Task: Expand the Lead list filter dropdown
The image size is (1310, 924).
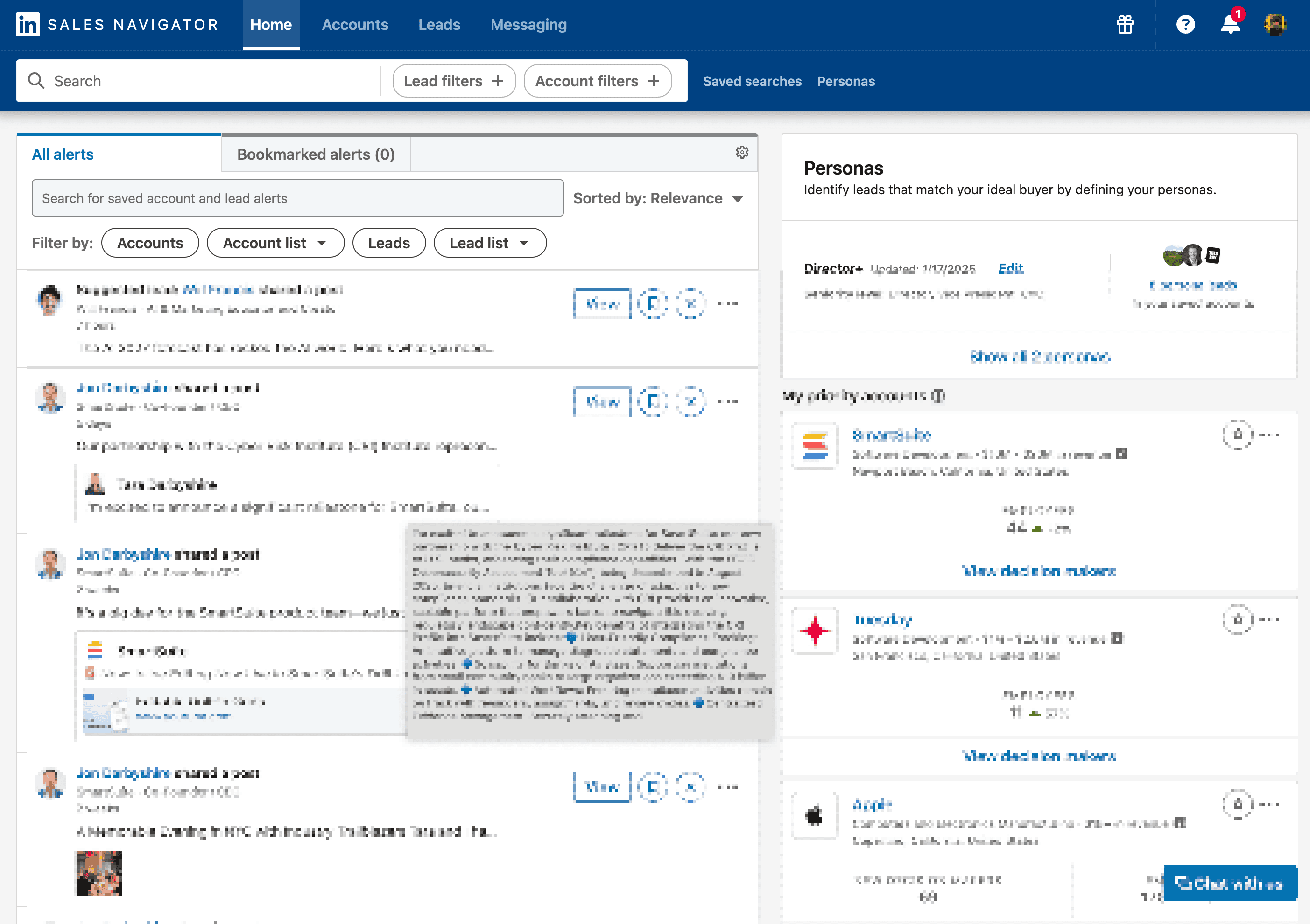Action: tap(490, 243)
